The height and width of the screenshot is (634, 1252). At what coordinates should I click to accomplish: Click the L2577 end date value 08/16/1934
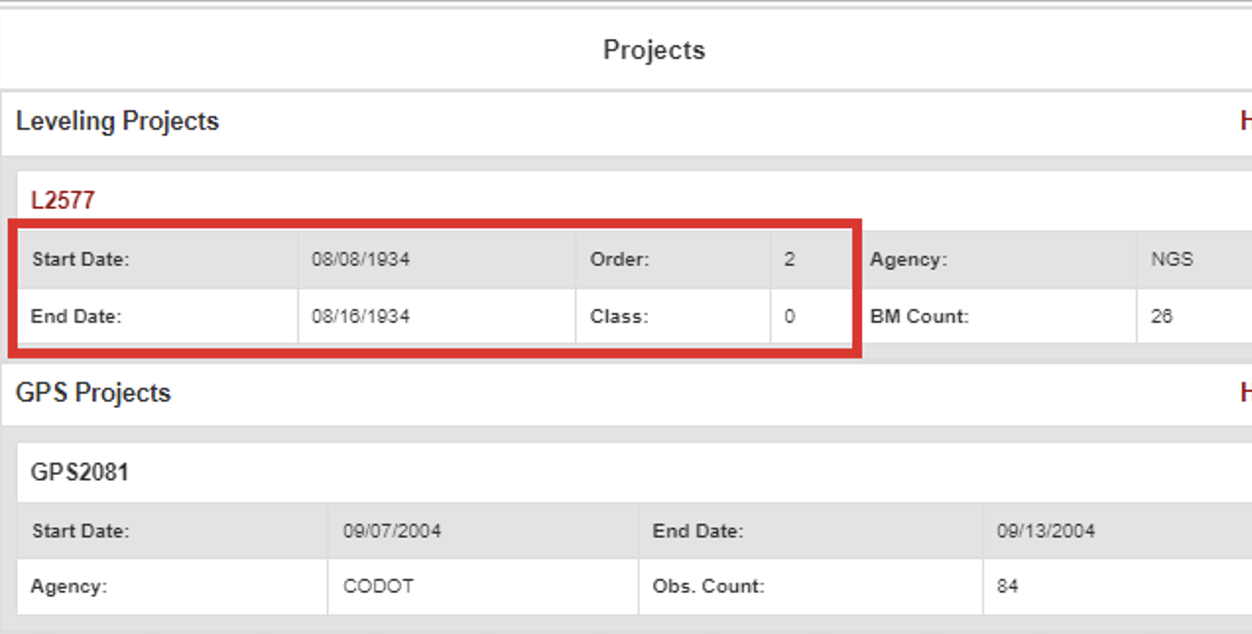click(360, 316)
